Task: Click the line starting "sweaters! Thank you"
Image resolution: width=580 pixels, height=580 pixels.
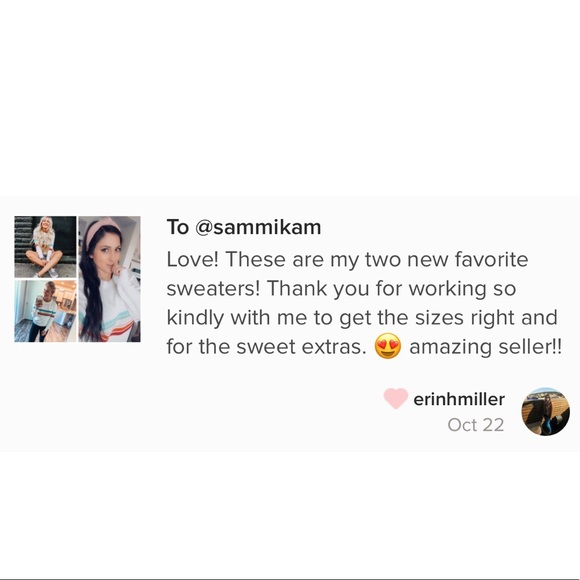Action: click(341, 289)
